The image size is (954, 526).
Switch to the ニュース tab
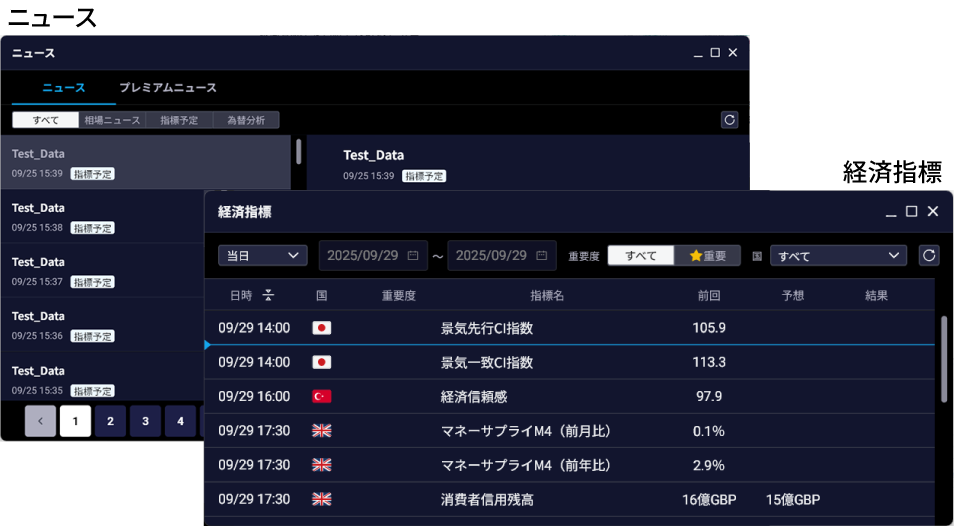tap(64, 88)
